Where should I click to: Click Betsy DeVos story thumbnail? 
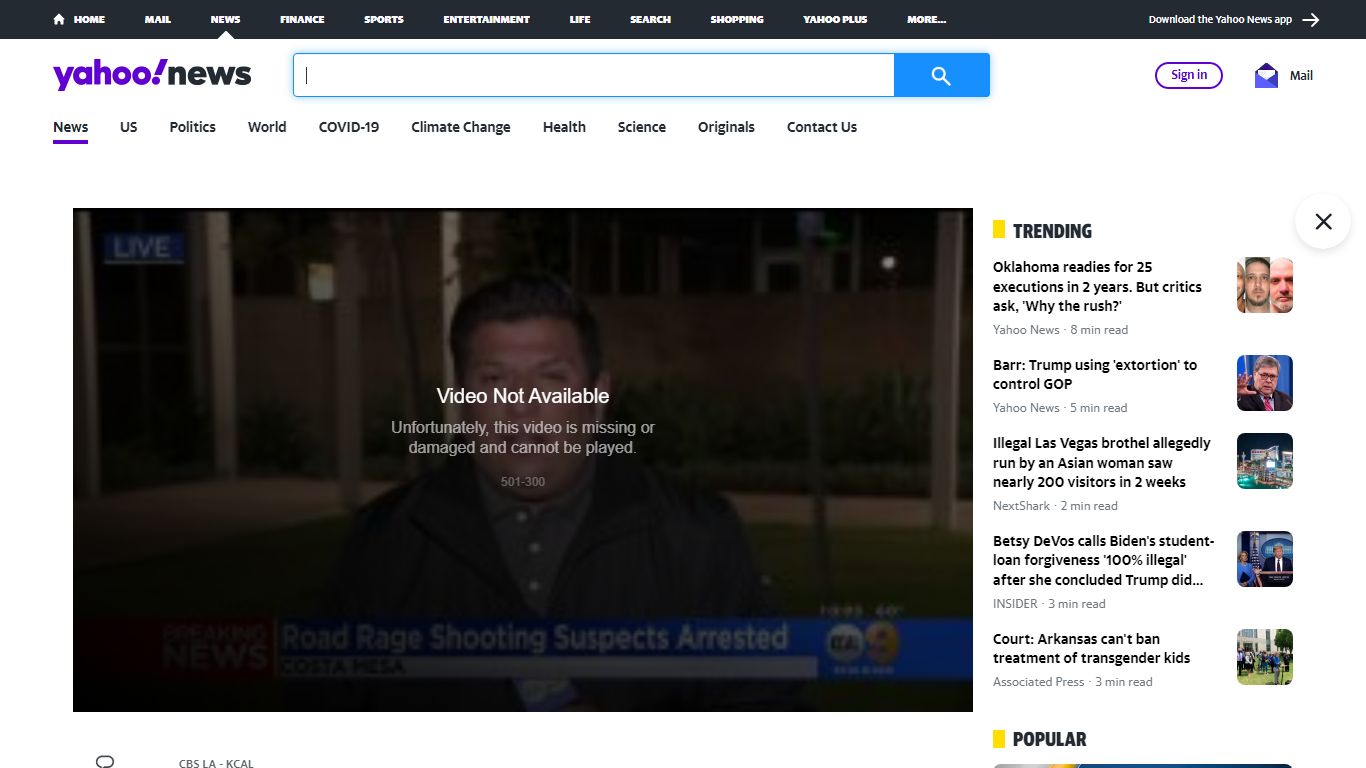(x=1265, y=559)
